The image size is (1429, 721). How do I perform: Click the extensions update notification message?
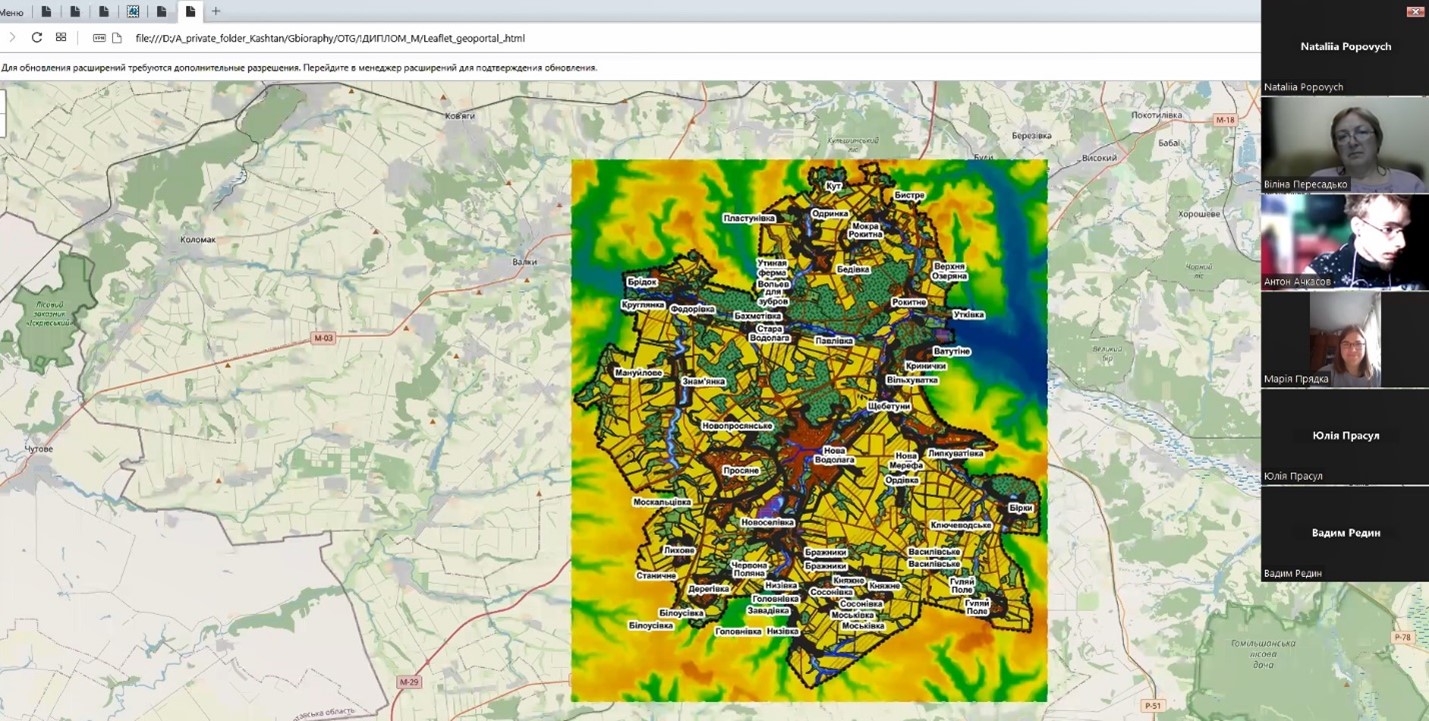[x=300, y=68]
